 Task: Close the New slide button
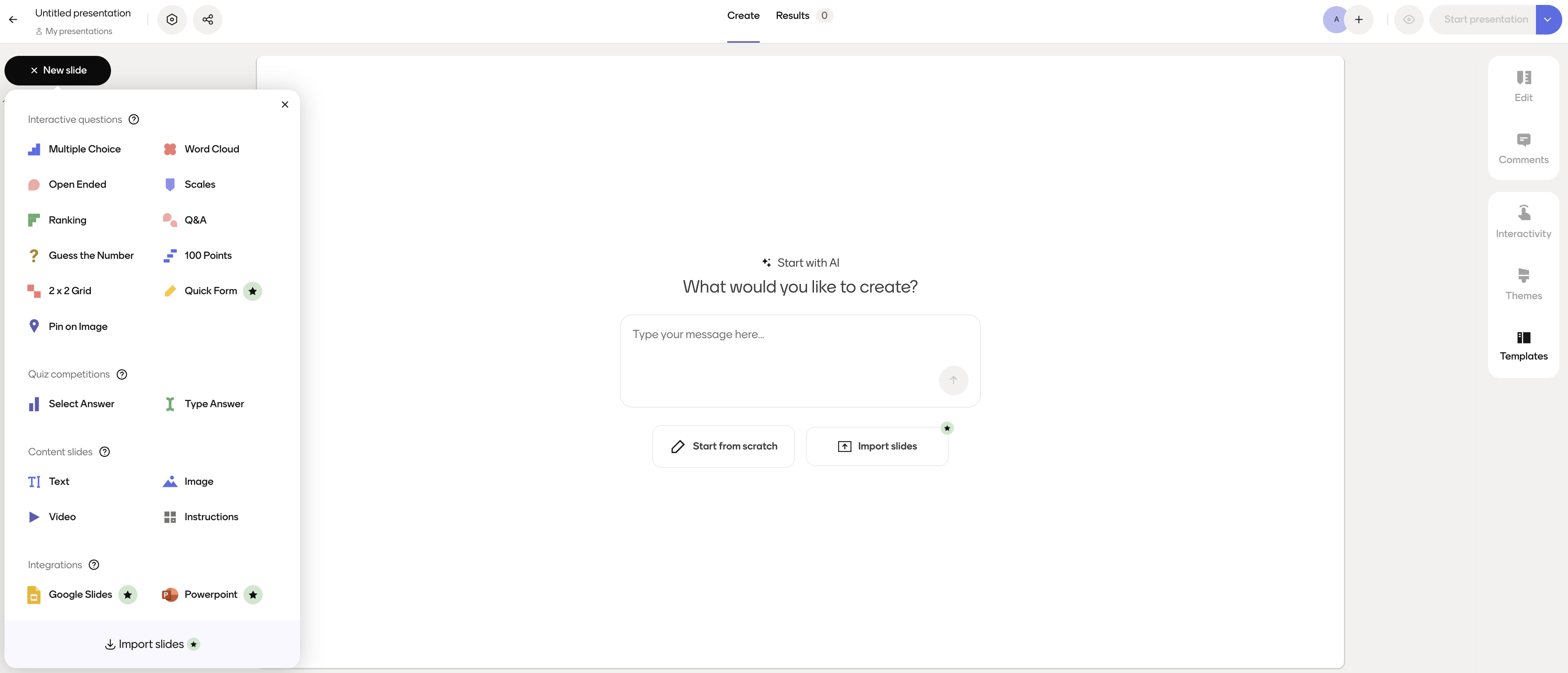pyautogui.click(x=58, y=71)
